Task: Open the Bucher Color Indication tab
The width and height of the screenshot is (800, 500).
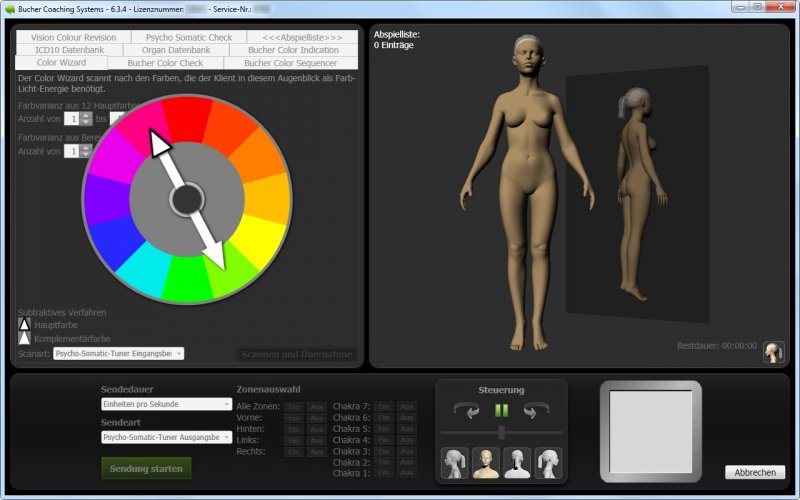Action: [293, 50]
